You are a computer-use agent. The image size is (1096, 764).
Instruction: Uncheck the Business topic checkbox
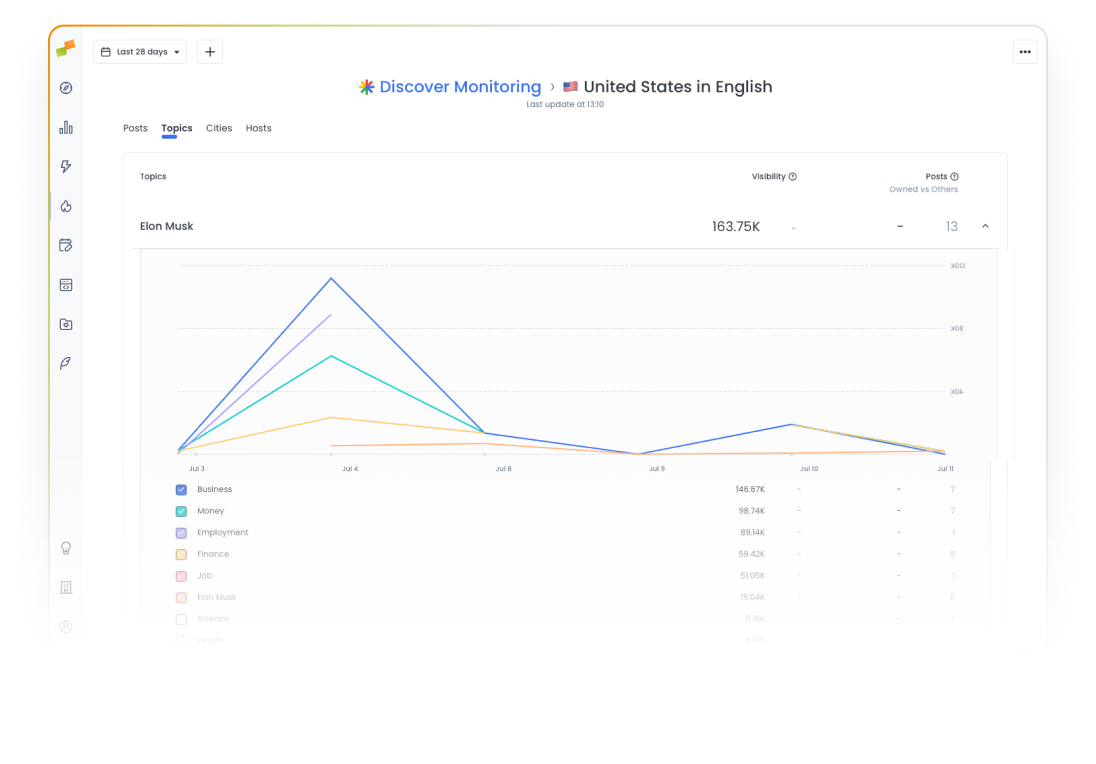181,490
